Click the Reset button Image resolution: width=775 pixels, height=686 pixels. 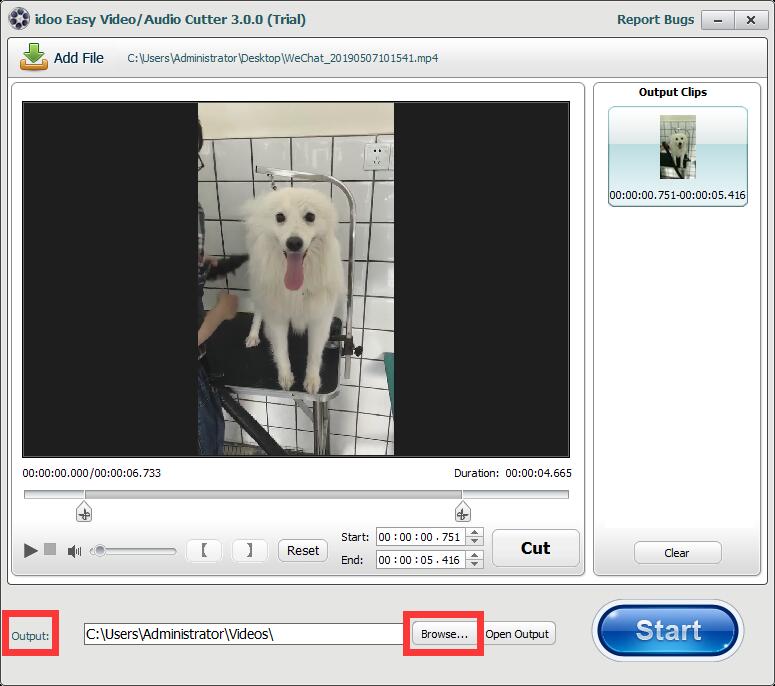[x=302, y=550]
